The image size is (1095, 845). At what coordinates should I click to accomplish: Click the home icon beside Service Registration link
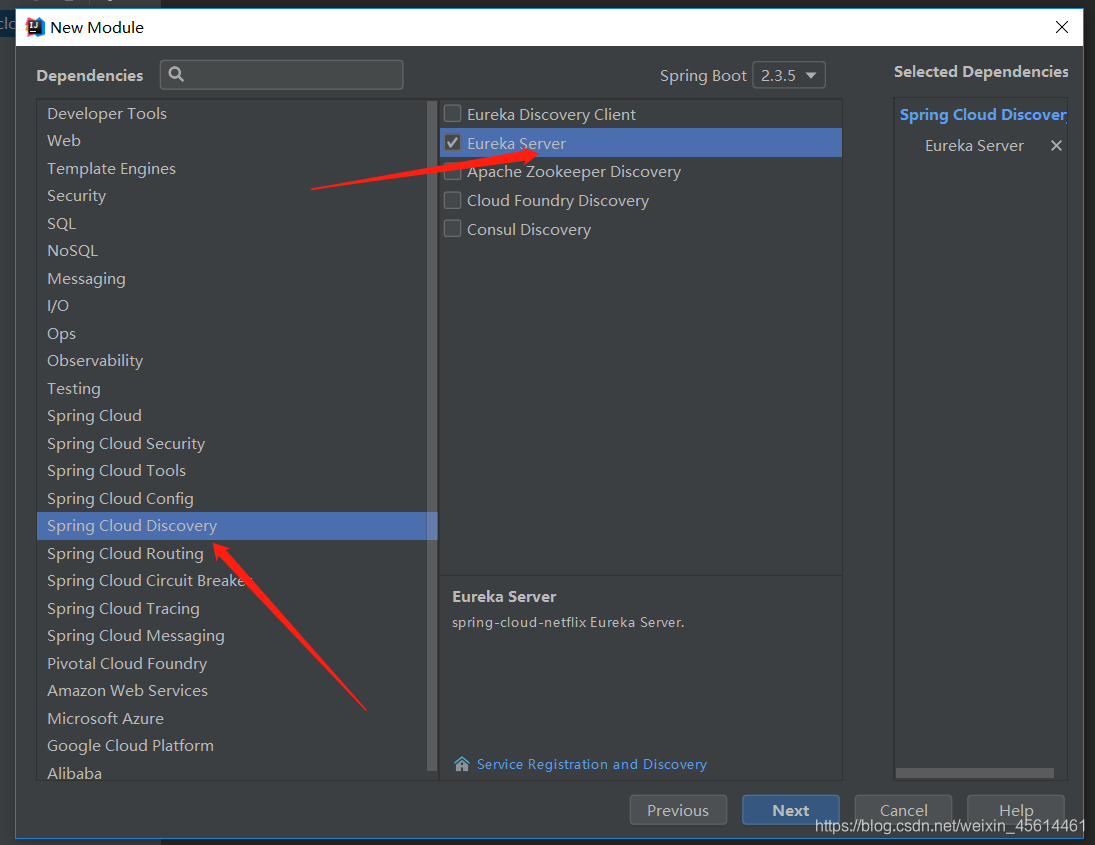coord(462,764)
